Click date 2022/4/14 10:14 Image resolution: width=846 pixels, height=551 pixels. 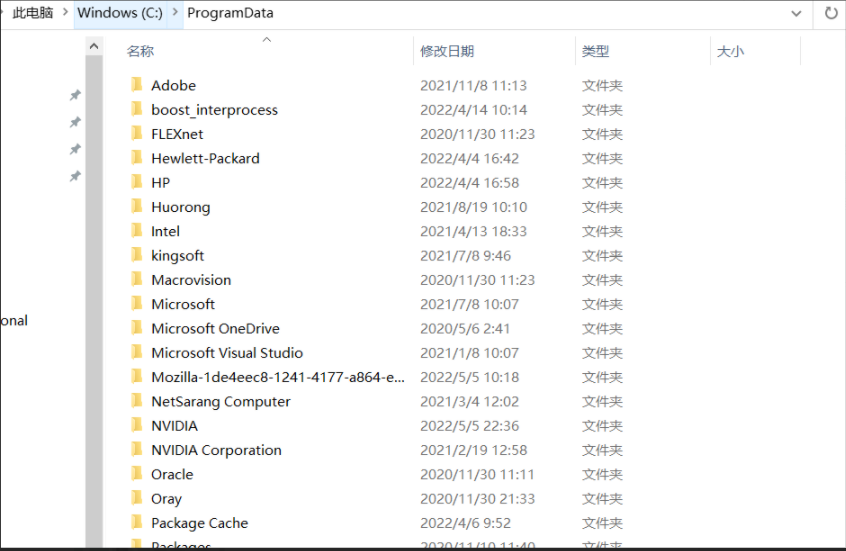click(473, 110)
